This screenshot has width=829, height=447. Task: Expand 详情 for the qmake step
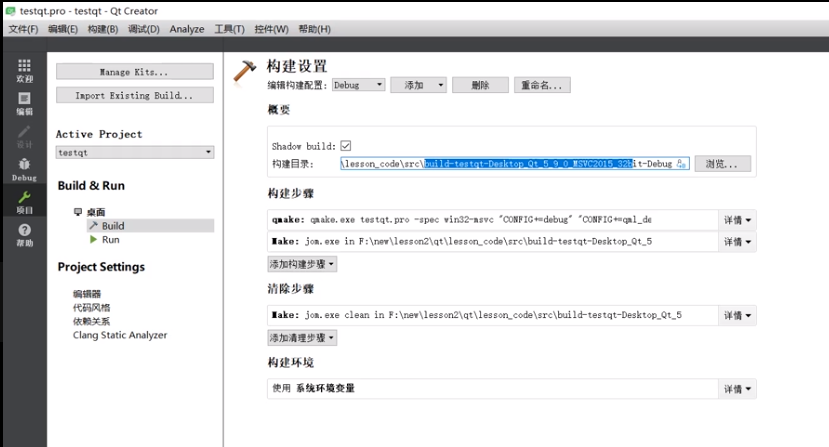pyautogui.click(x=737, y=220)
